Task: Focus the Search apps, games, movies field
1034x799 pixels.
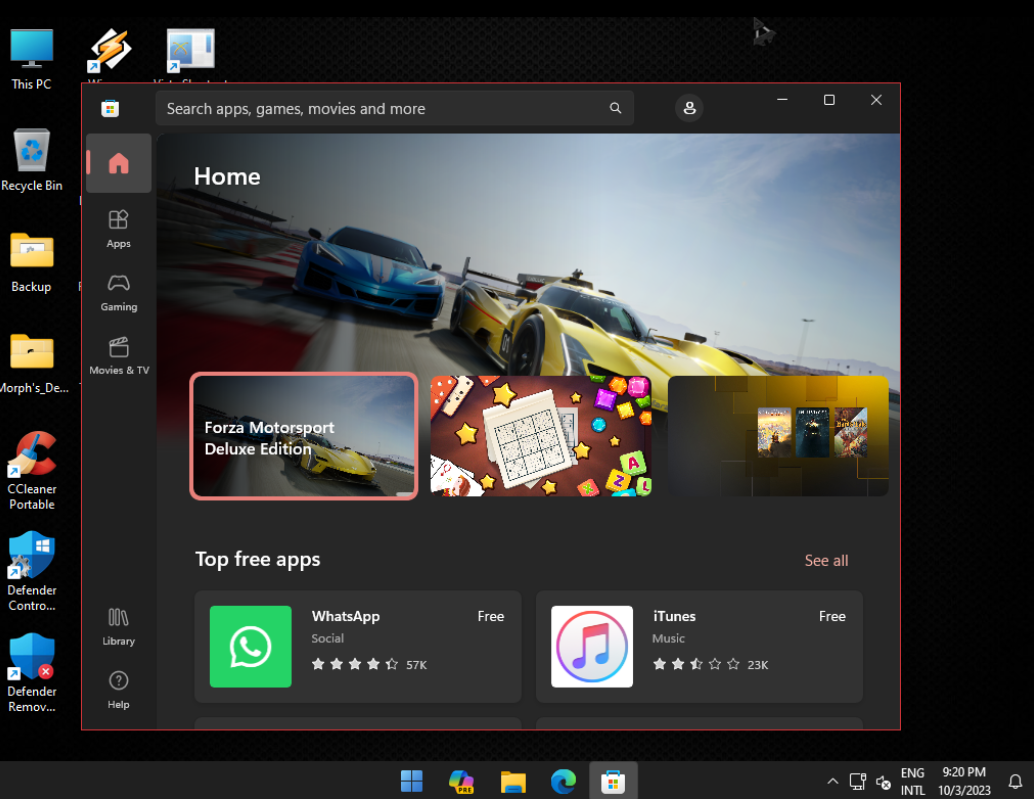Action: (394, 108)
